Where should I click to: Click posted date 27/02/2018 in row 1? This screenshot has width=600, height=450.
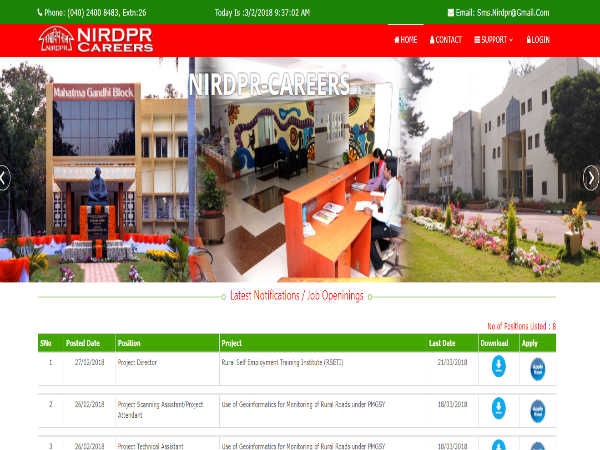(x=89, y=362)
